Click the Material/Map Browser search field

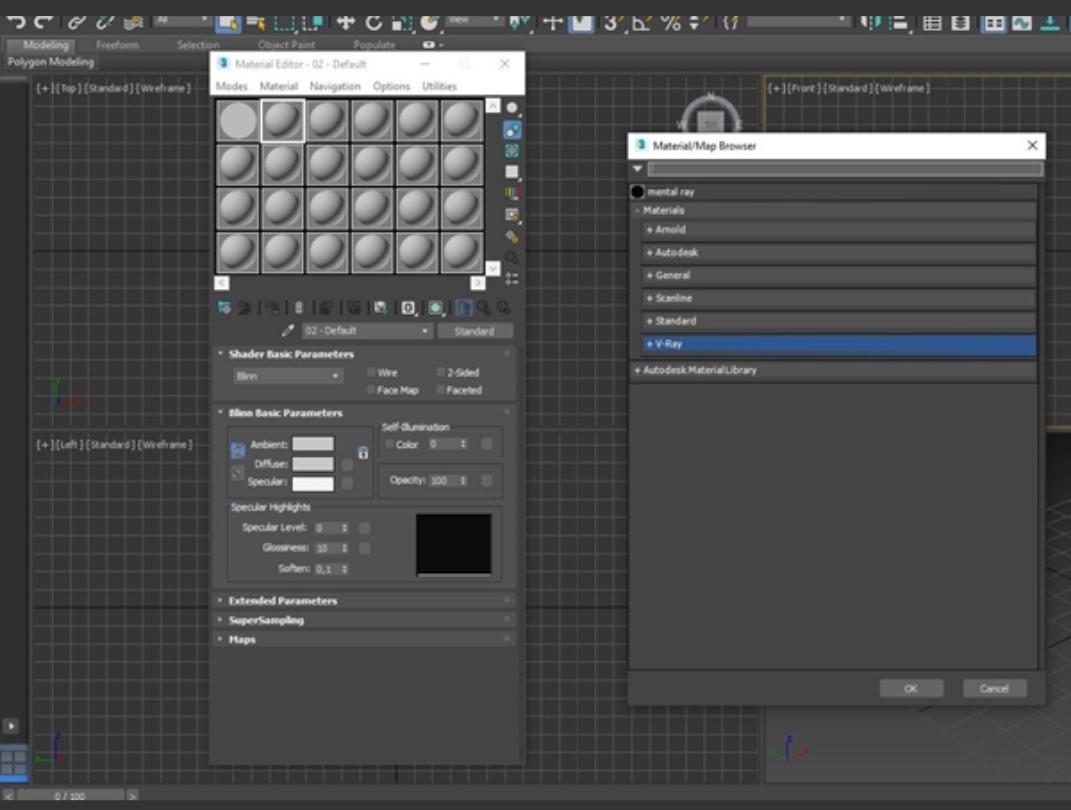(x=845, y=169)
